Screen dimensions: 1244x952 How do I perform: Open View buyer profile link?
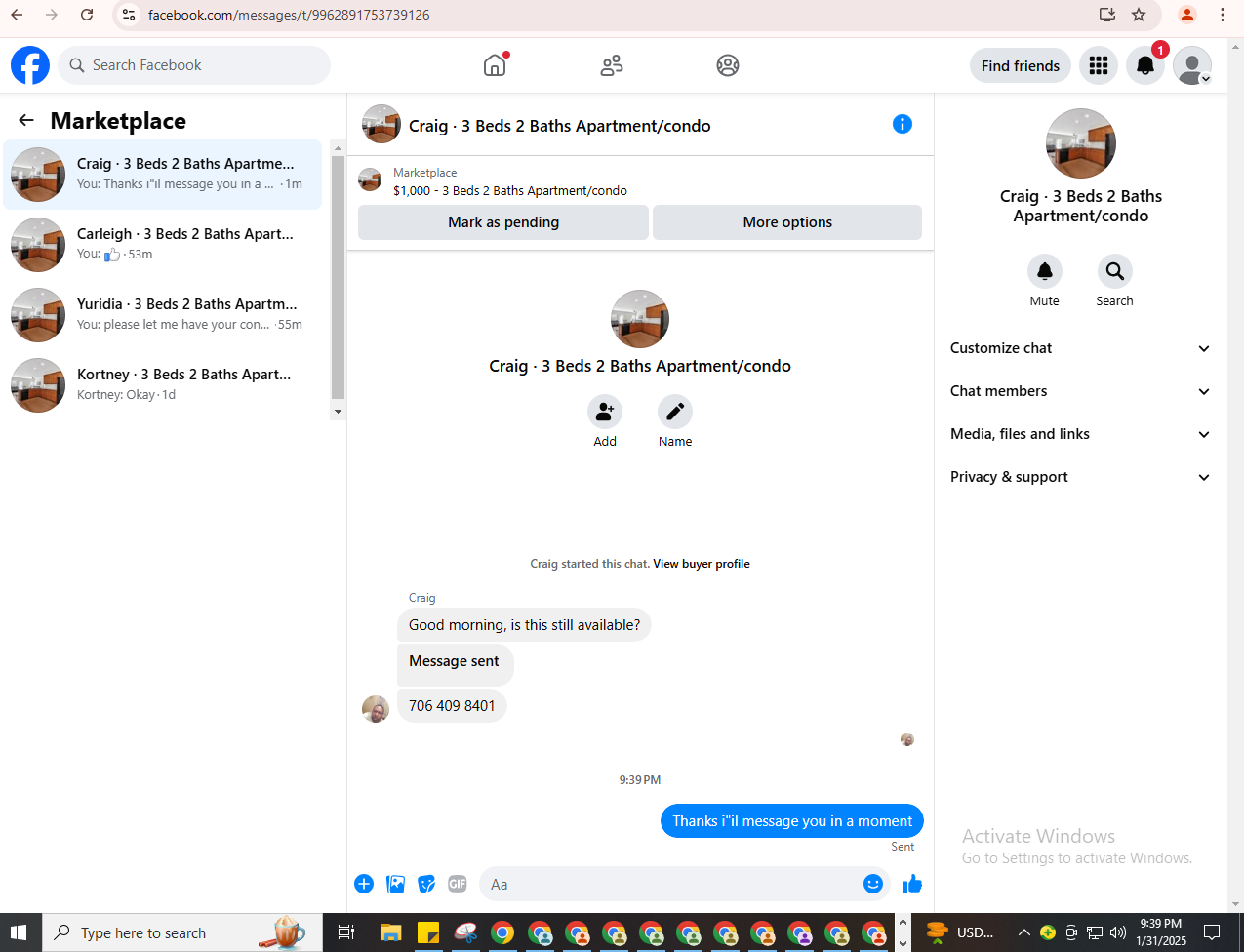[x=702, y=564]
